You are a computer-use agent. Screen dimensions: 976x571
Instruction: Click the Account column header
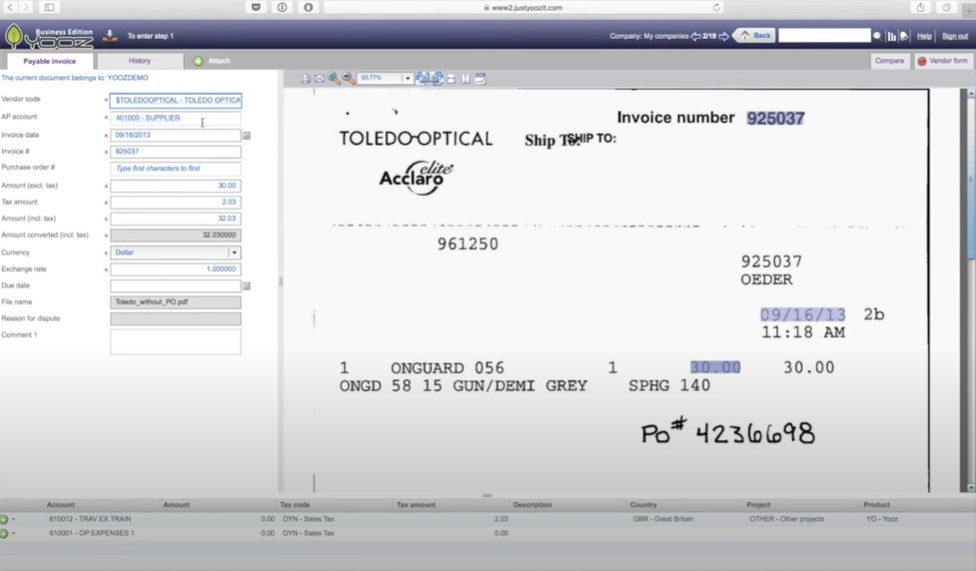coord(60,504)
